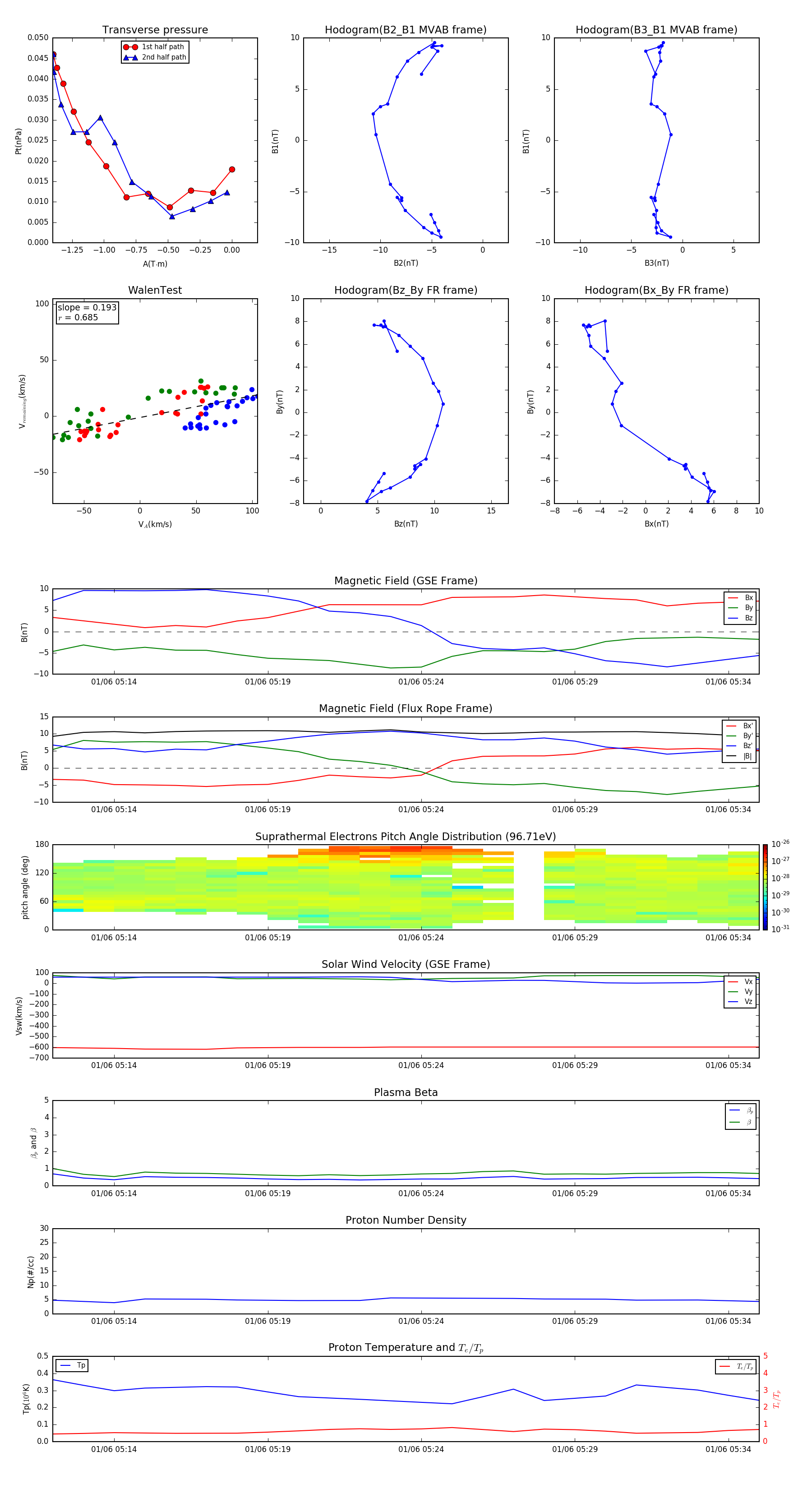Select the 'Tp(10^6K)' axis label

[26, 1399]
